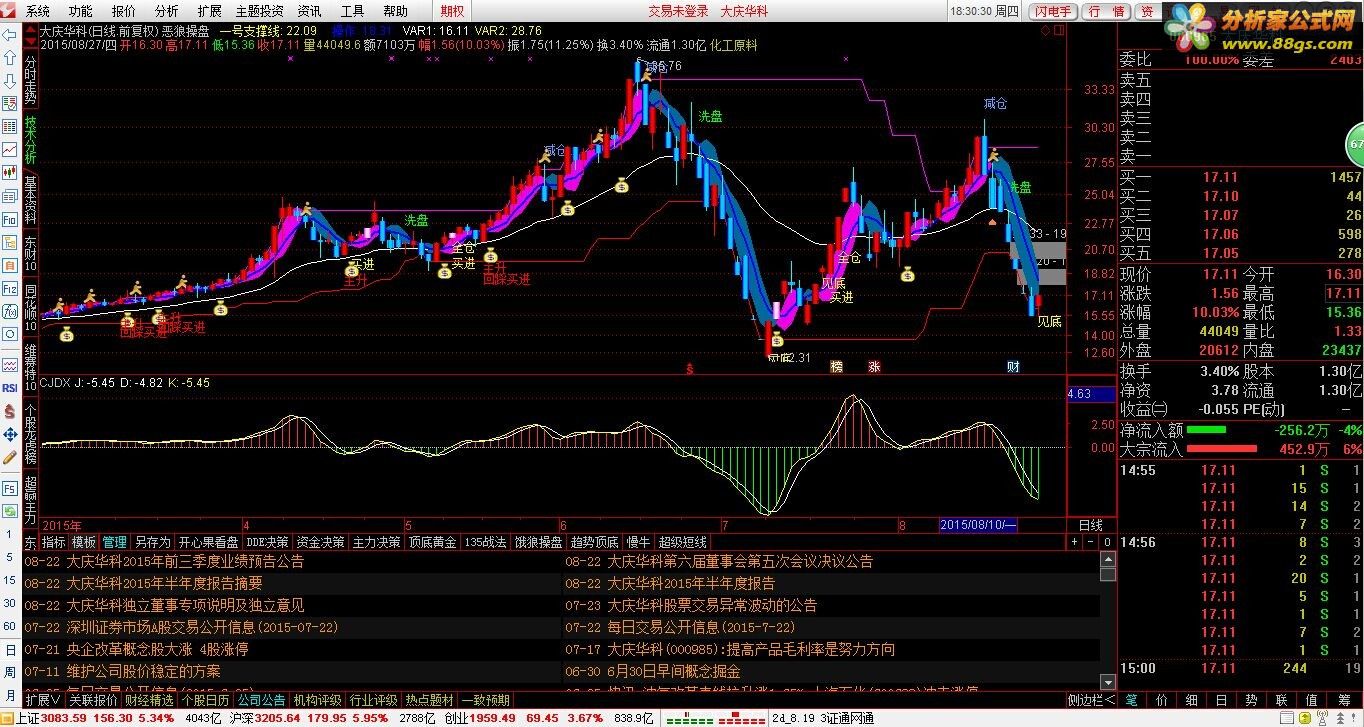Image resolution: width=1364 pixels, height=727 pixels.
Task: Expand the 扩展 dropdown at bottom
Action: coord(43,700)
